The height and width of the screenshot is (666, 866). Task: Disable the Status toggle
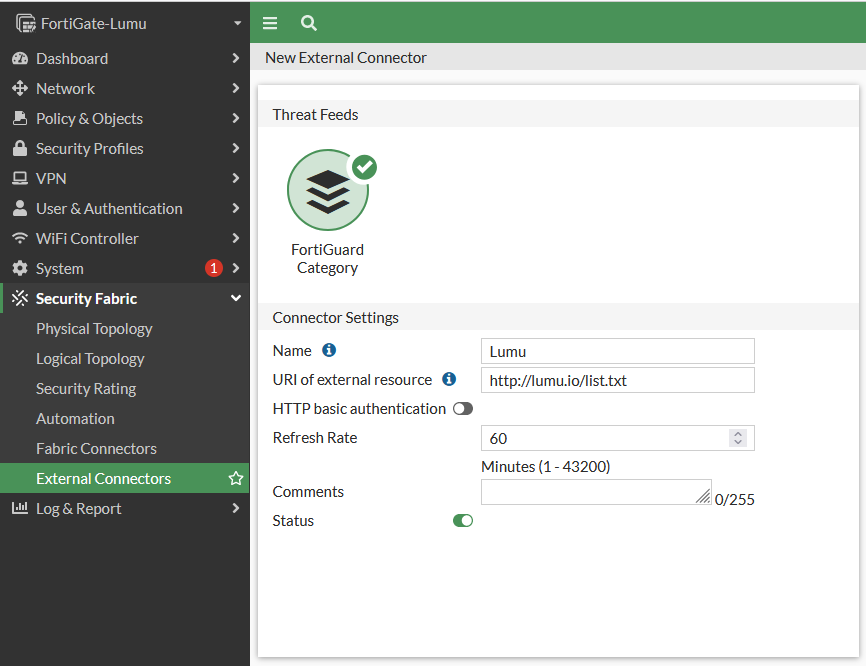point(462,520)
